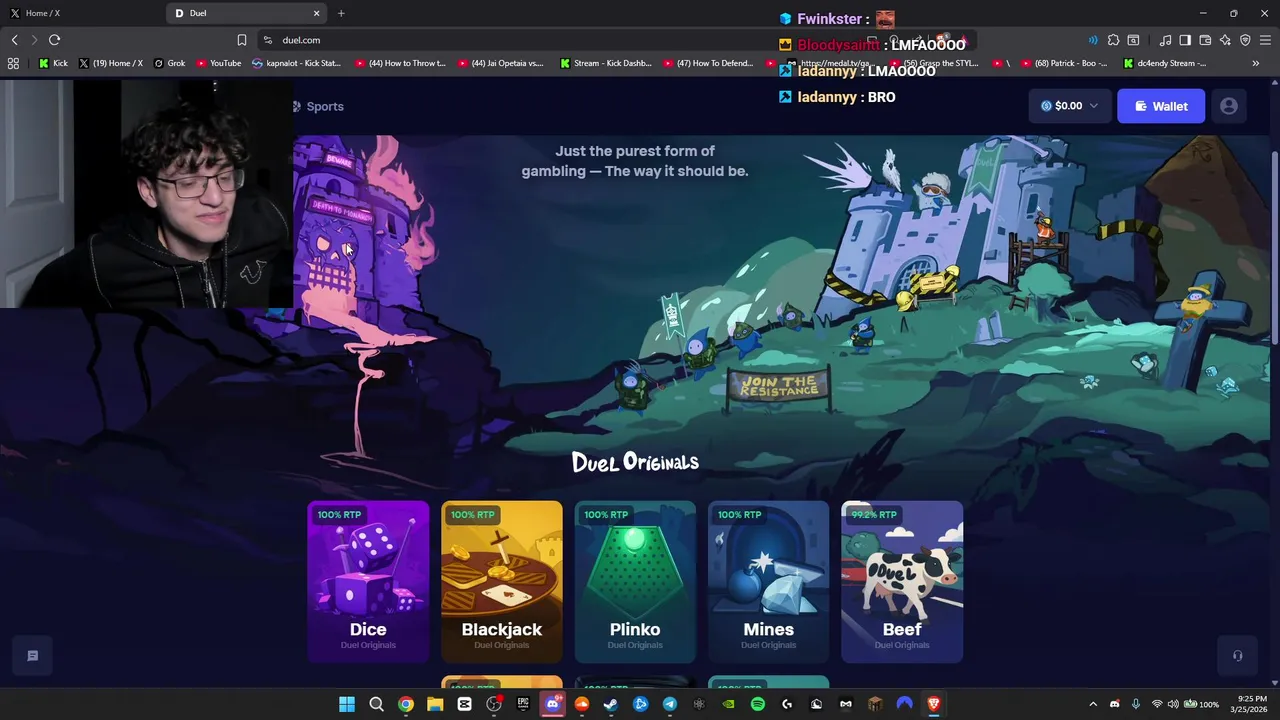The height and width of the screenshot is (720, 1280).
Task: Show more bookmarks chevron
Action: (1255, 63)
